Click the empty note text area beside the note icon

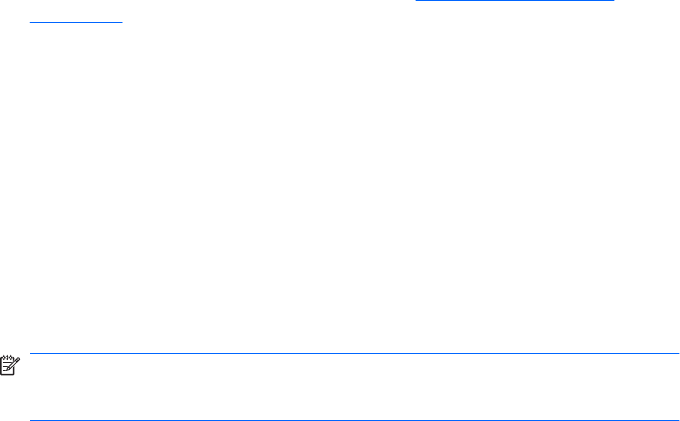(x=354, y=386)
